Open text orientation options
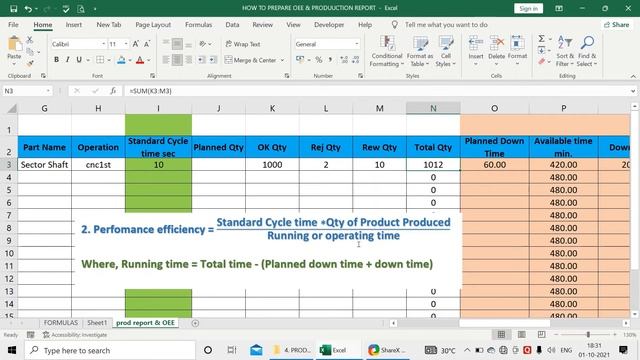This screenshot has width=640, height=360. point(205,44)
